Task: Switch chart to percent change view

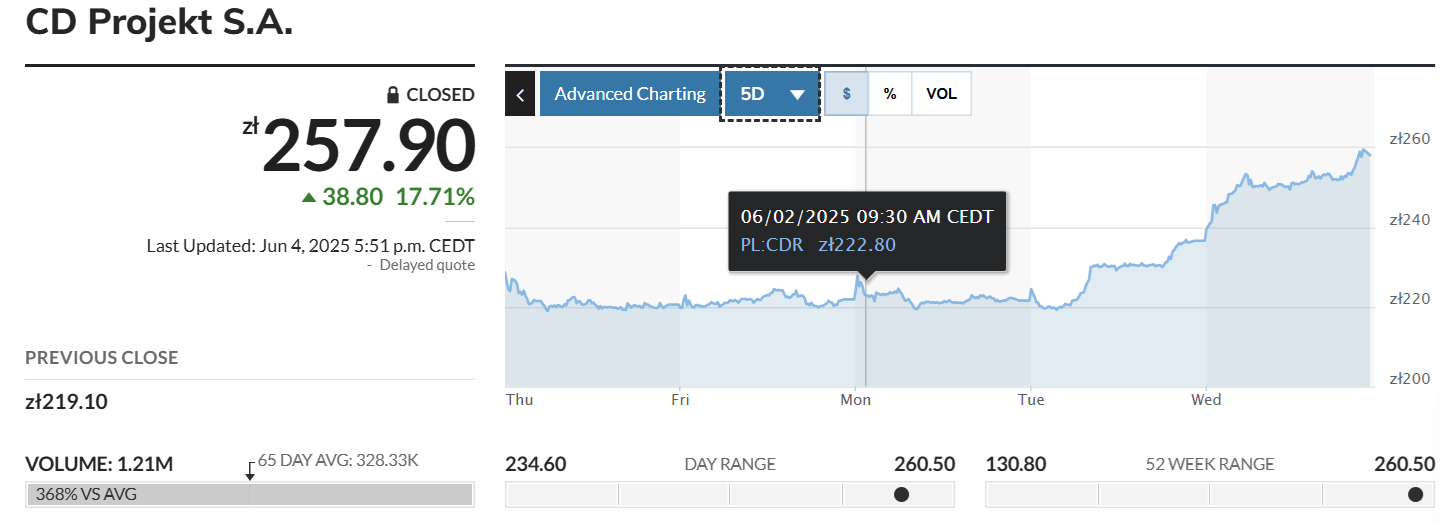Action: (890, 94)
